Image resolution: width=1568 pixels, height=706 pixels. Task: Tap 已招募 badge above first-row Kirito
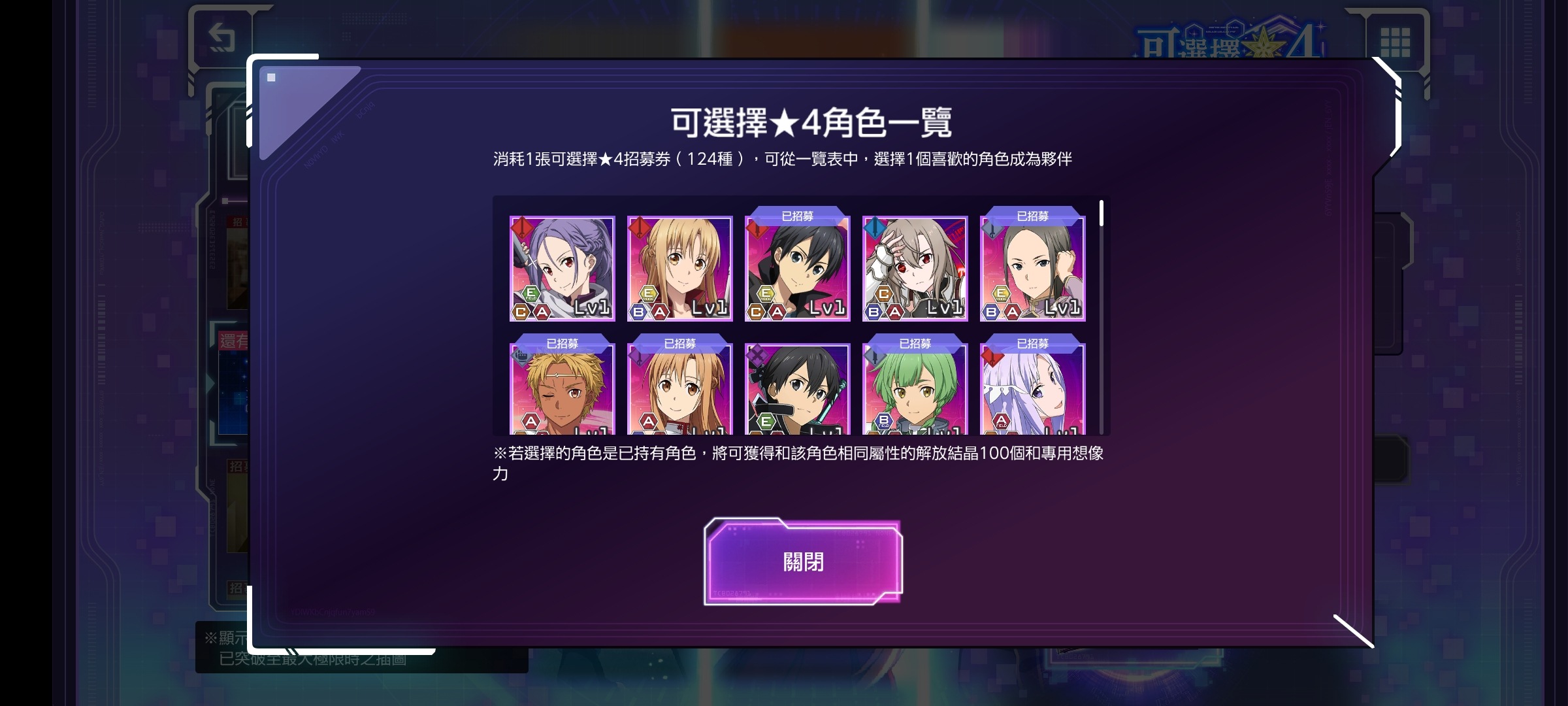point(797,216)
